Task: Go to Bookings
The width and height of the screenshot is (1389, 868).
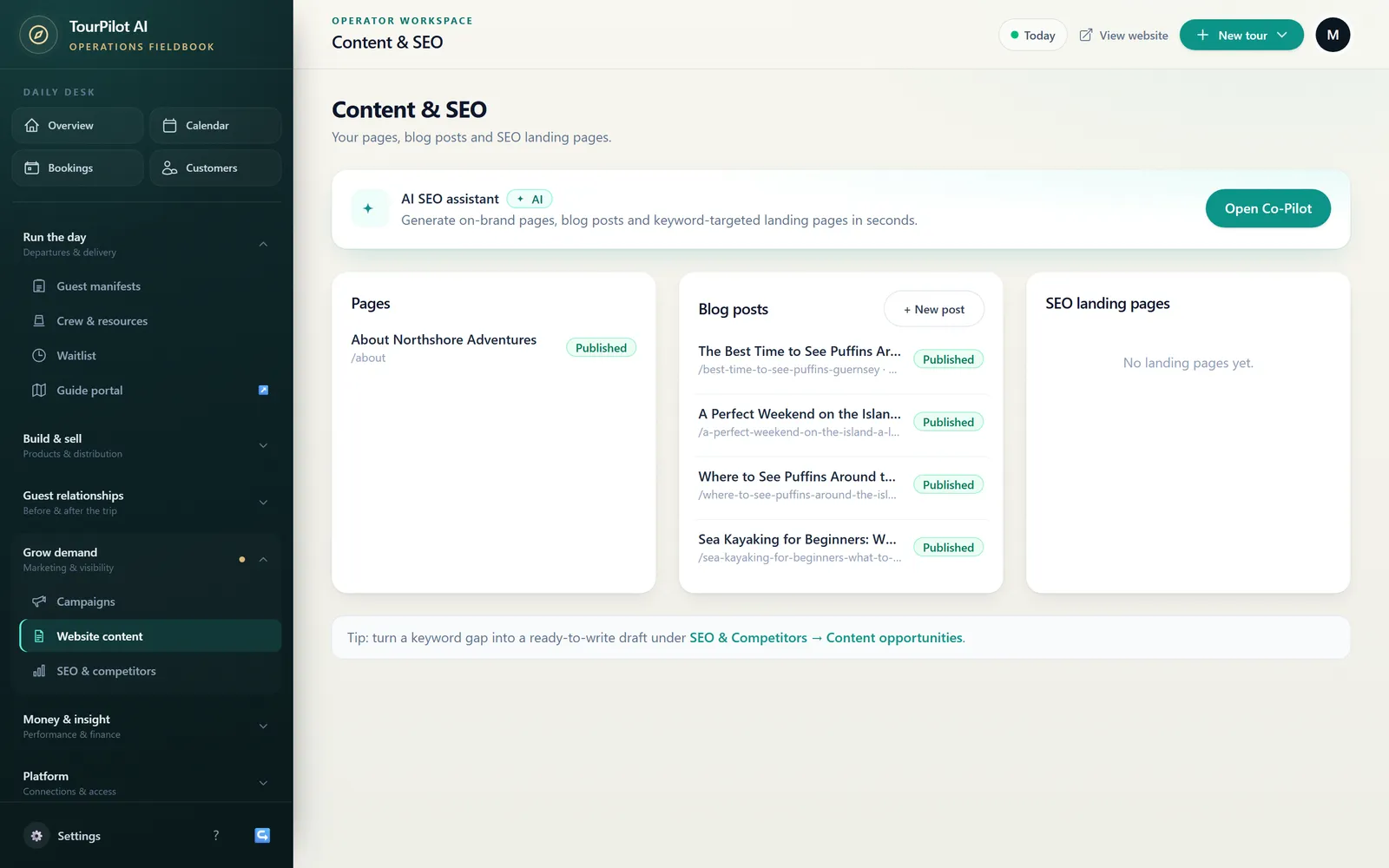Action: [78, 168]
